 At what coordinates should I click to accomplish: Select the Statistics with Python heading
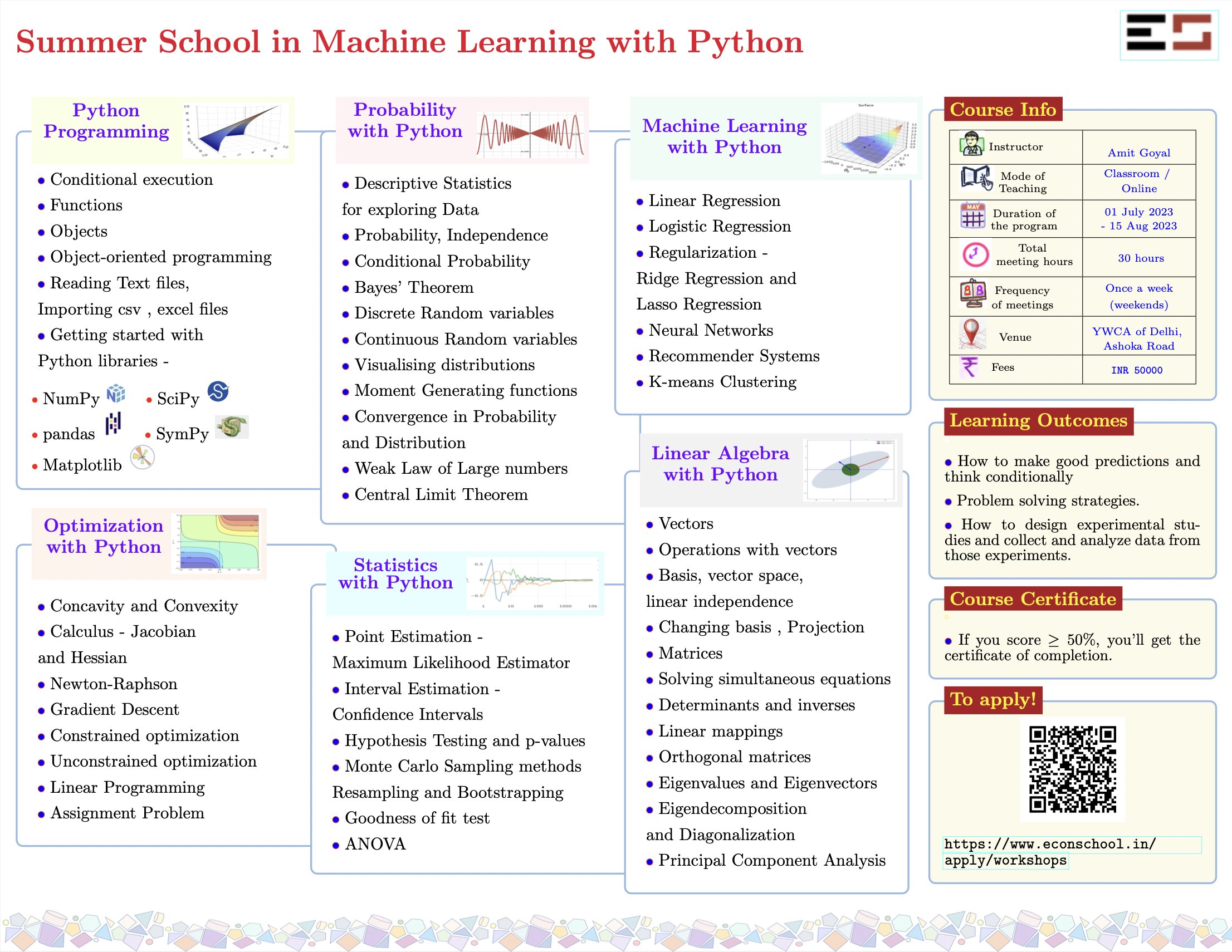pos(395,573)
